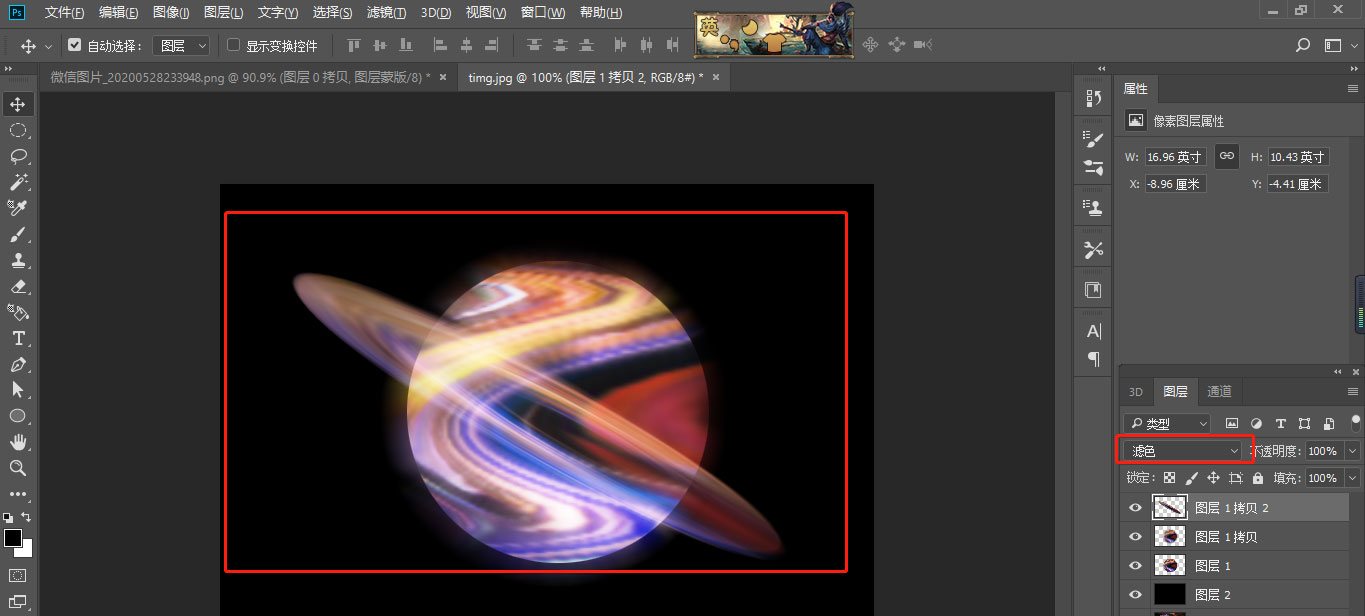Image resolution: width=1365 pixels, height=616 pixels.
Task: Select the Lasso tool
Action: click(18, 156)
